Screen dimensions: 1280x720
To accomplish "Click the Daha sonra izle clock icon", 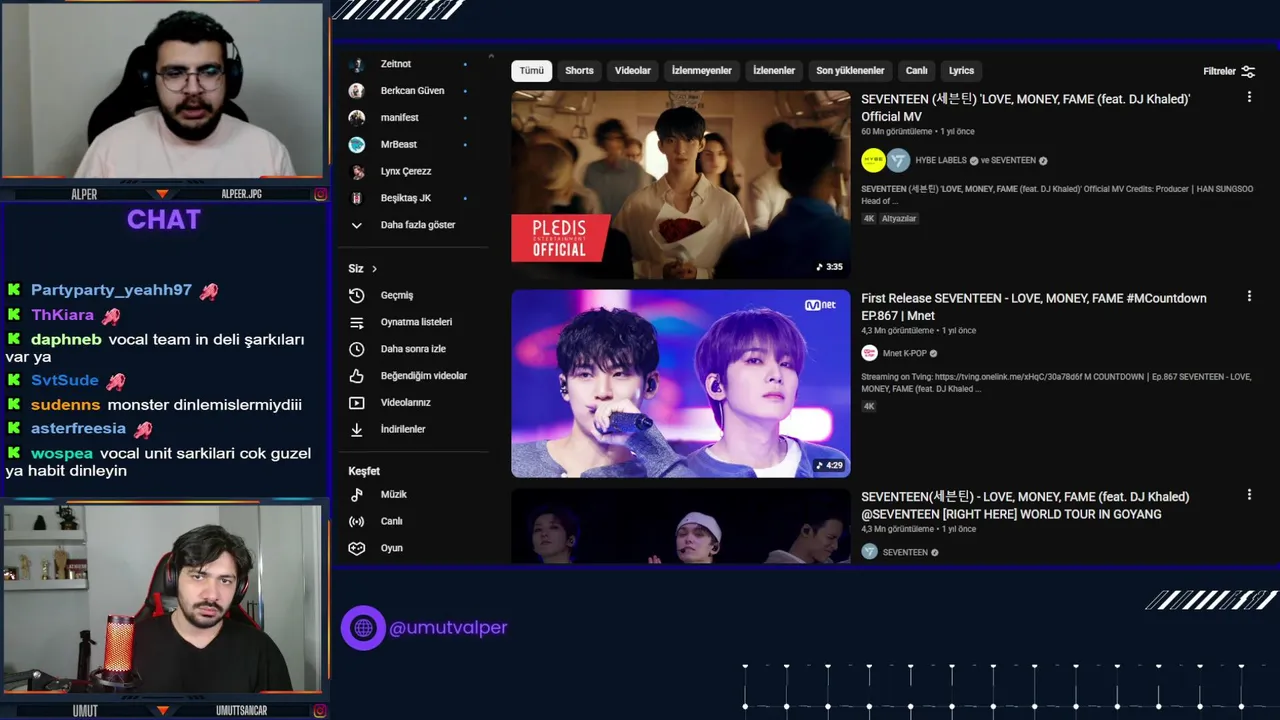I will pyautogui.click(x=357, y=349).
